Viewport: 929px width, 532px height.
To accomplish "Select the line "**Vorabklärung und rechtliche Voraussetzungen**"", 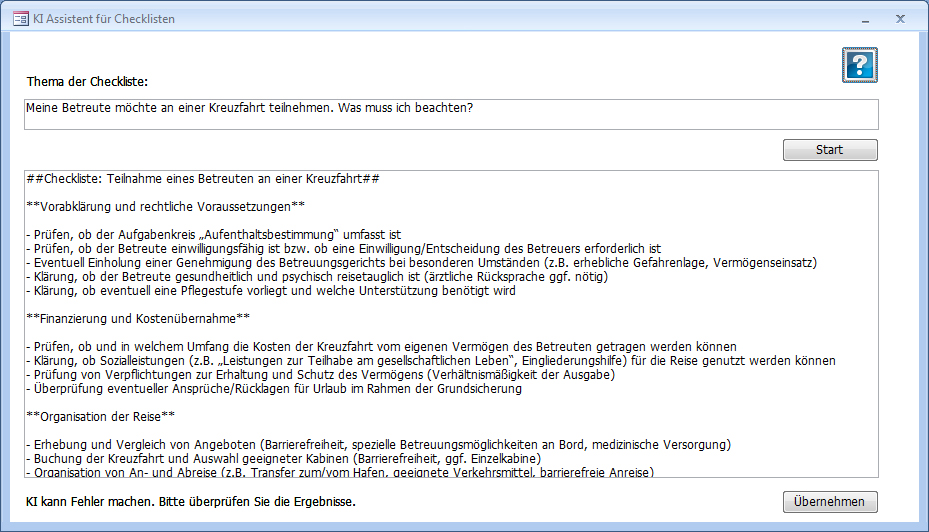I will pyautogui.click(x=166, y=207).
